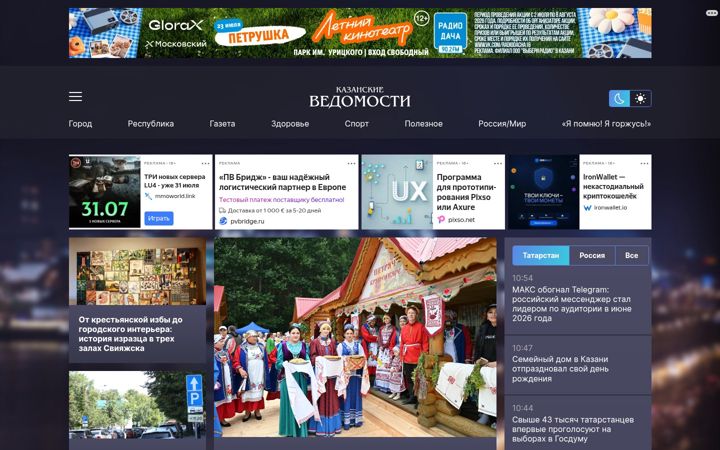Open the Полезное section
The width and height of the screenshot is (720, 450).
pos(423,124)
